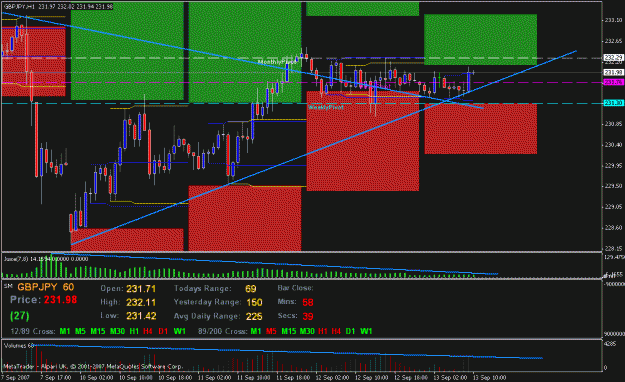
Task: Click M1 in the 12/89 Cross row
Action: point(65,331)
